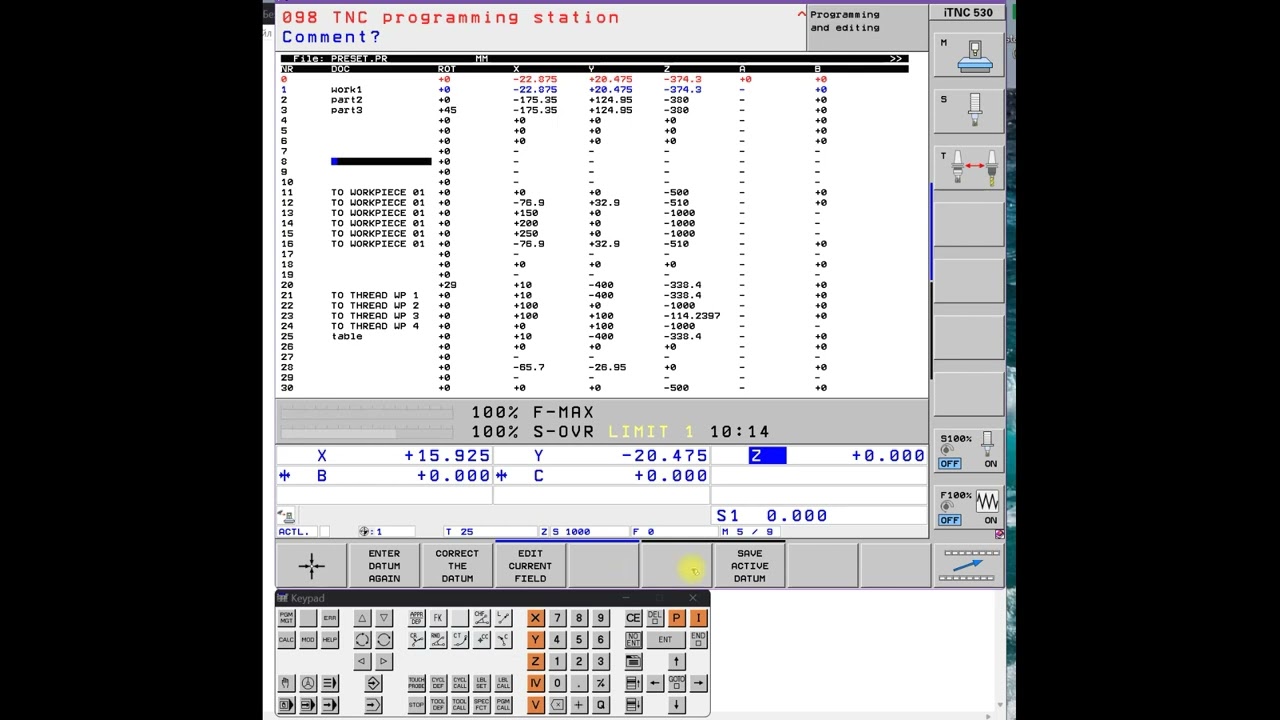Click the orange Z axis key
Viewport: 1280px width, 720px height.
point(536,661)
